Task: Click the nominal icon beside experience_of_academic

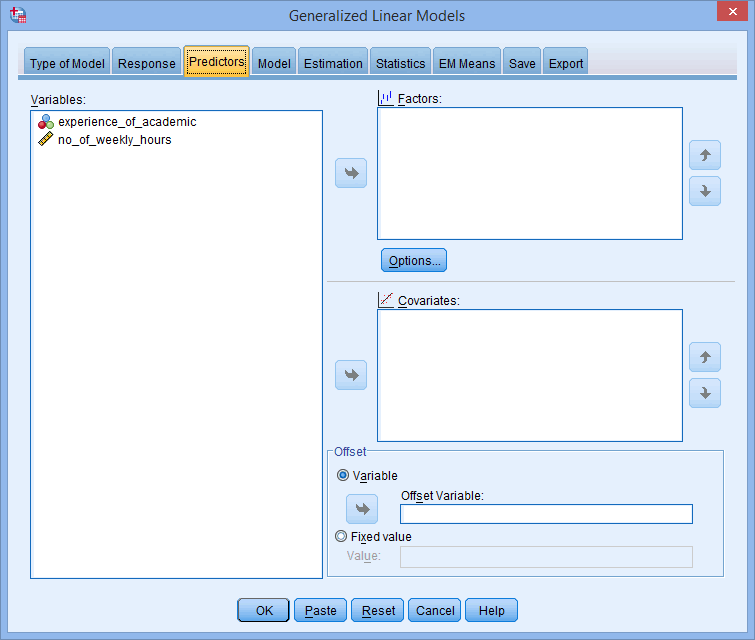Action: coord(46,122)
